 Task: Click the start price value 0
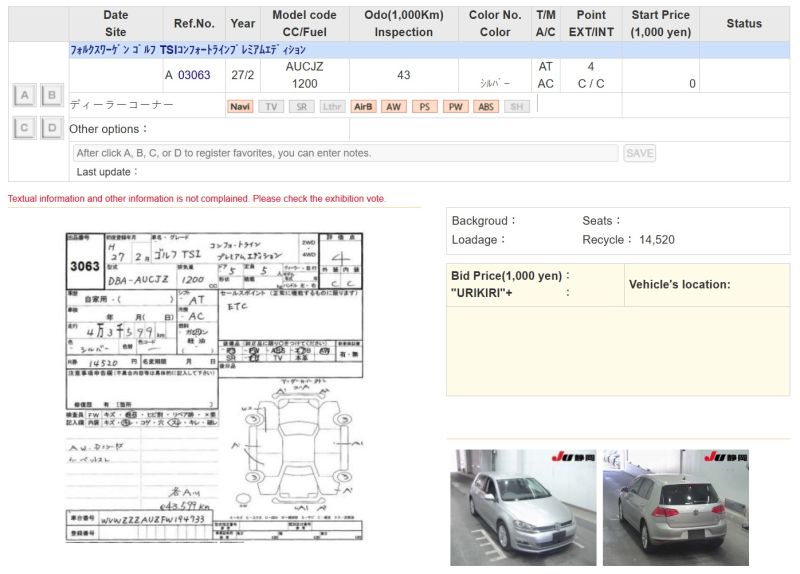point(692,84)
